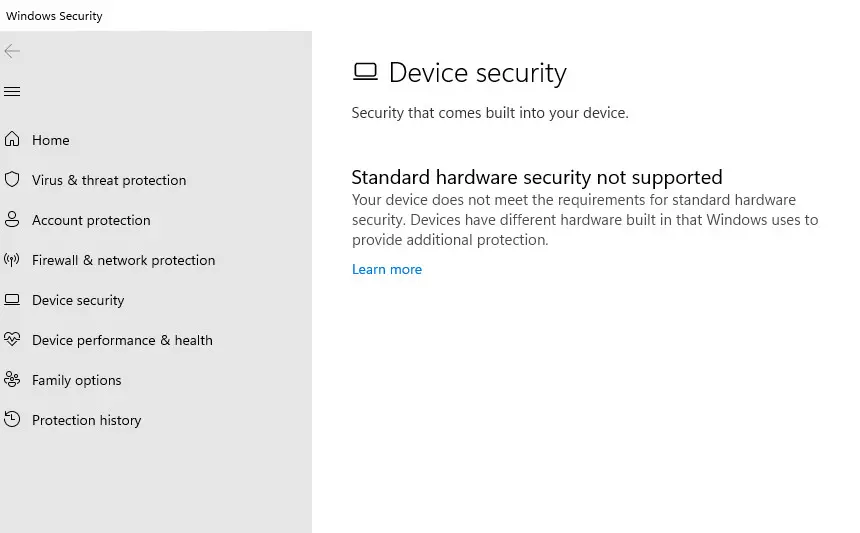The width and height of the screenshot is (860, 533).
Task: Select the Account protection label
Action: [x=91, y=220]
